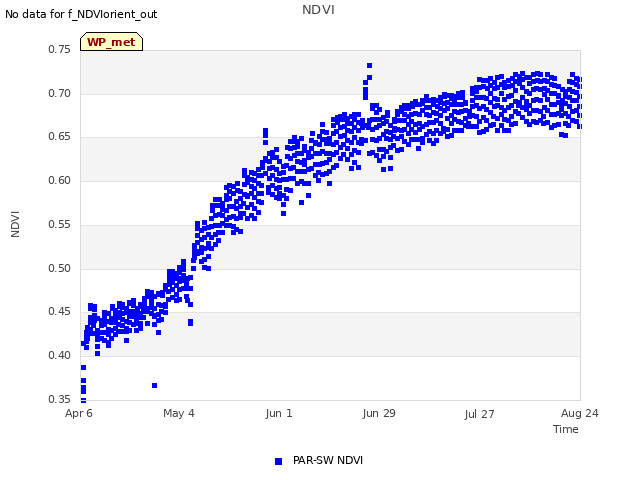Click the 0.65 y-axis tick label

pyautogui.click(x=59, y=136)
